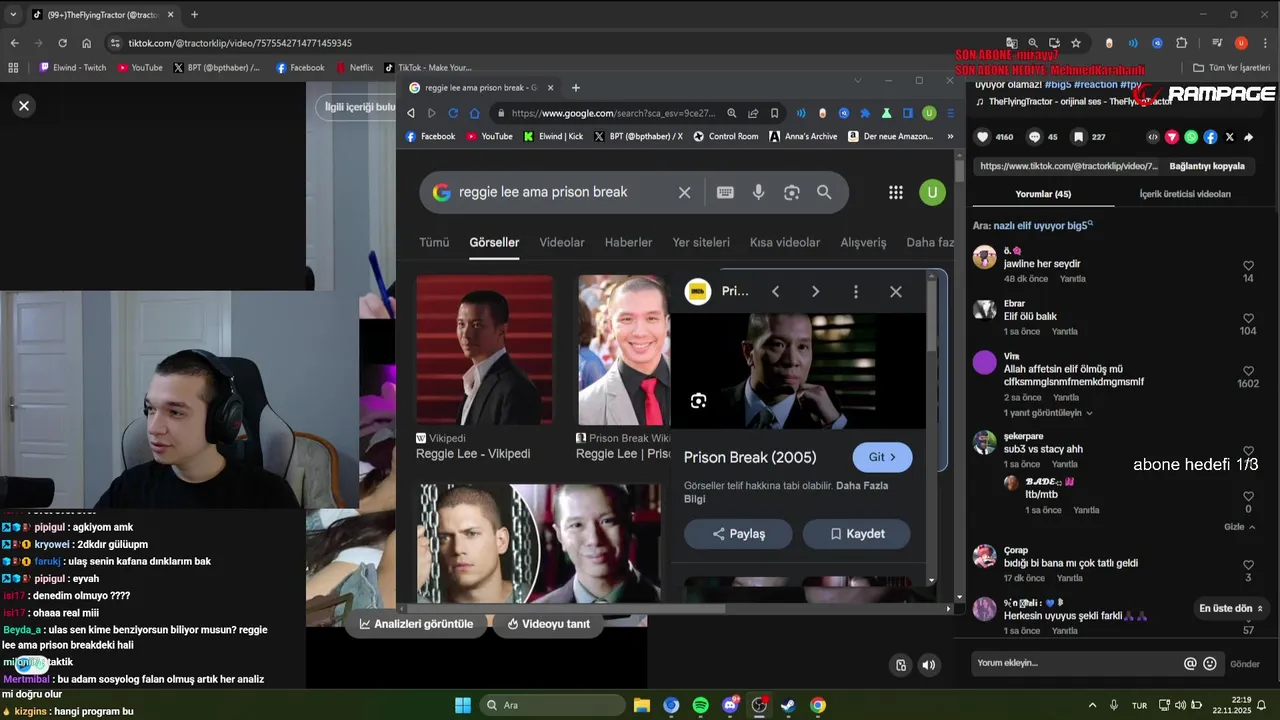Clear the Google search query with X
The height and width of the screenshot is (720, 1280).
pyautogui.click(x=684, y=192)
